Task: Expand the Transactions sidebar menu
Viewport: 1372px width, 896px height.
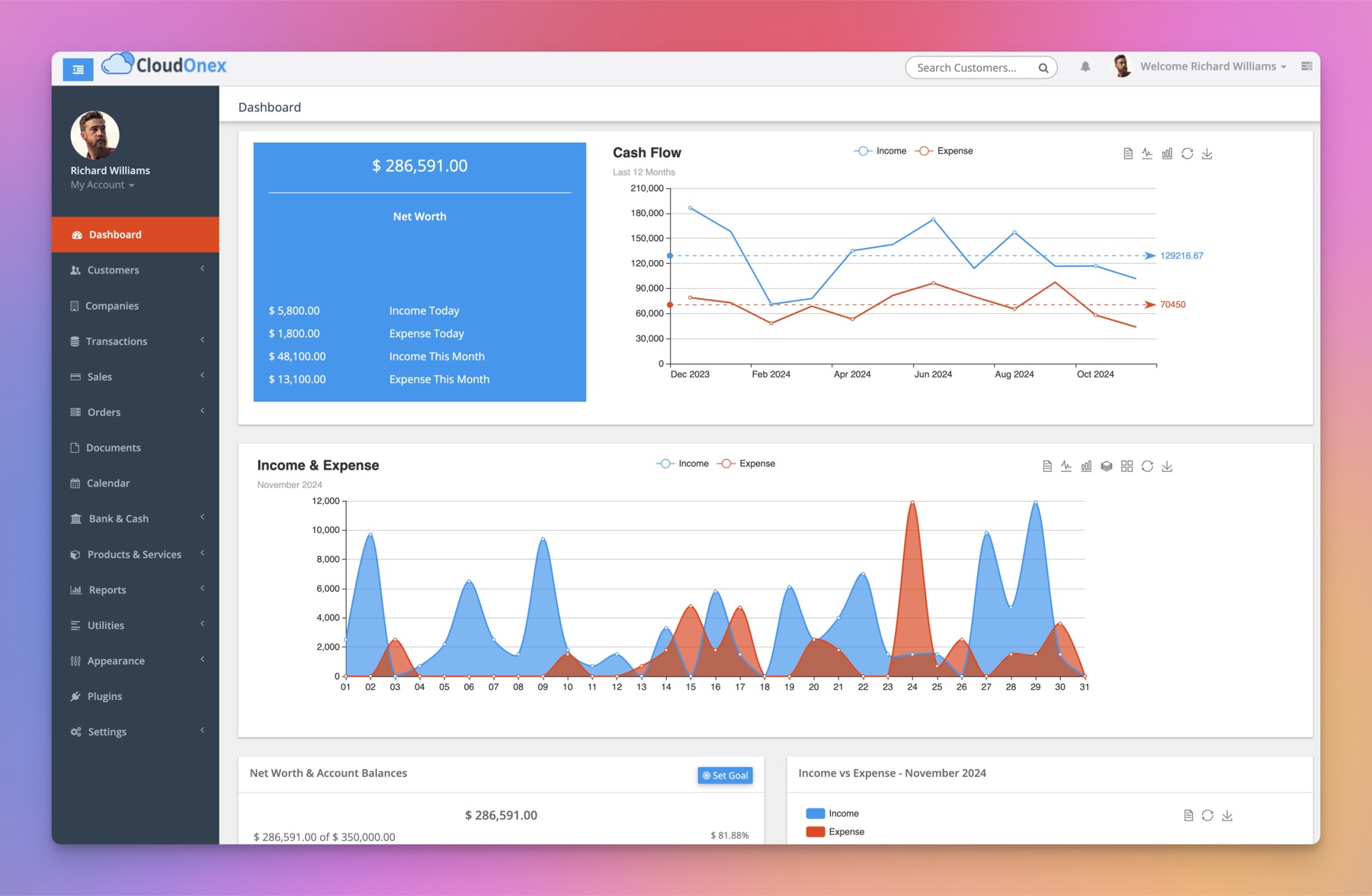Action: coord(136,341)
